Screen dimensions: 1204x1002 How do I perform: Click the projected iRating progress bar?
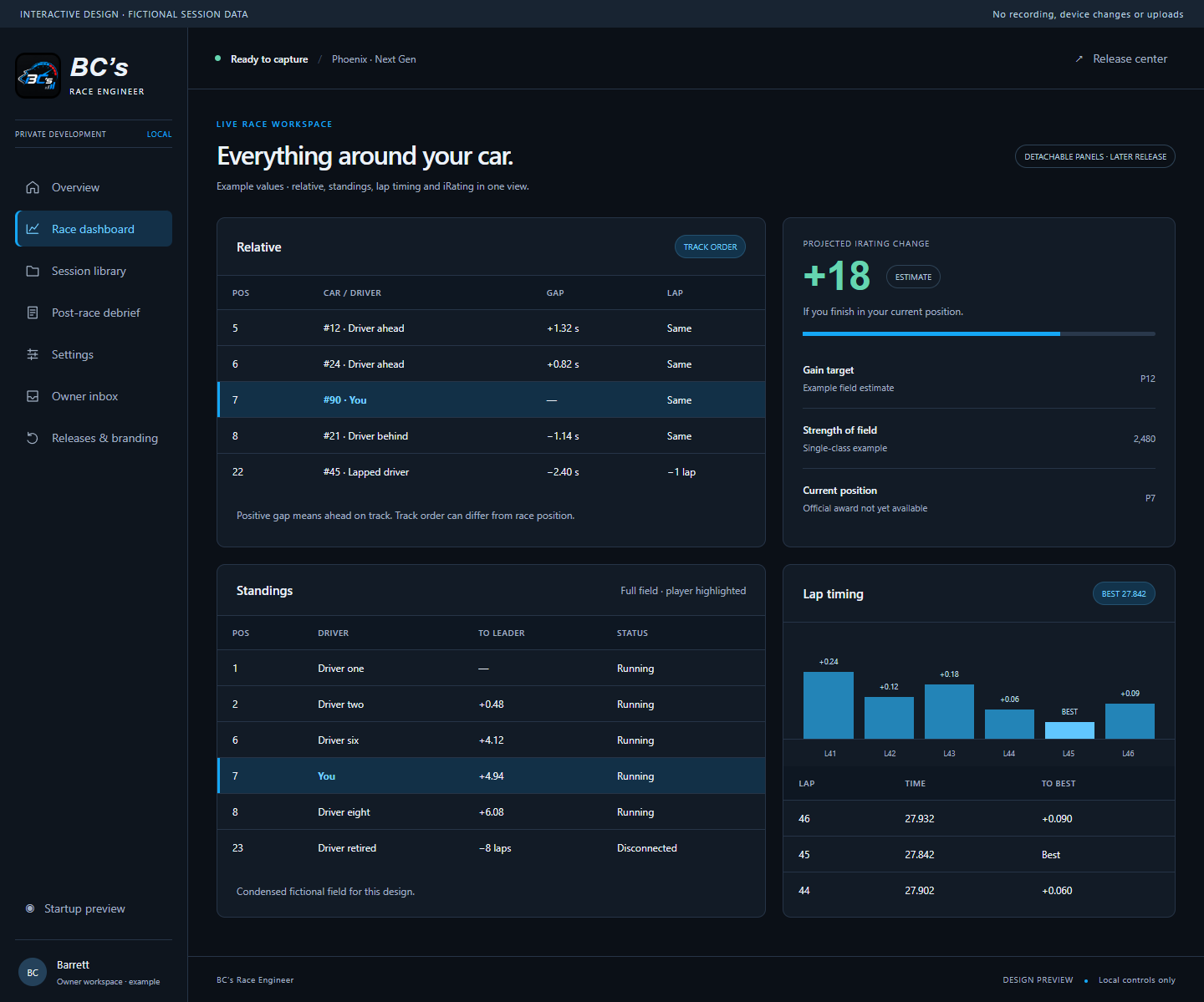pyautogui.click(x=979, y=333)
